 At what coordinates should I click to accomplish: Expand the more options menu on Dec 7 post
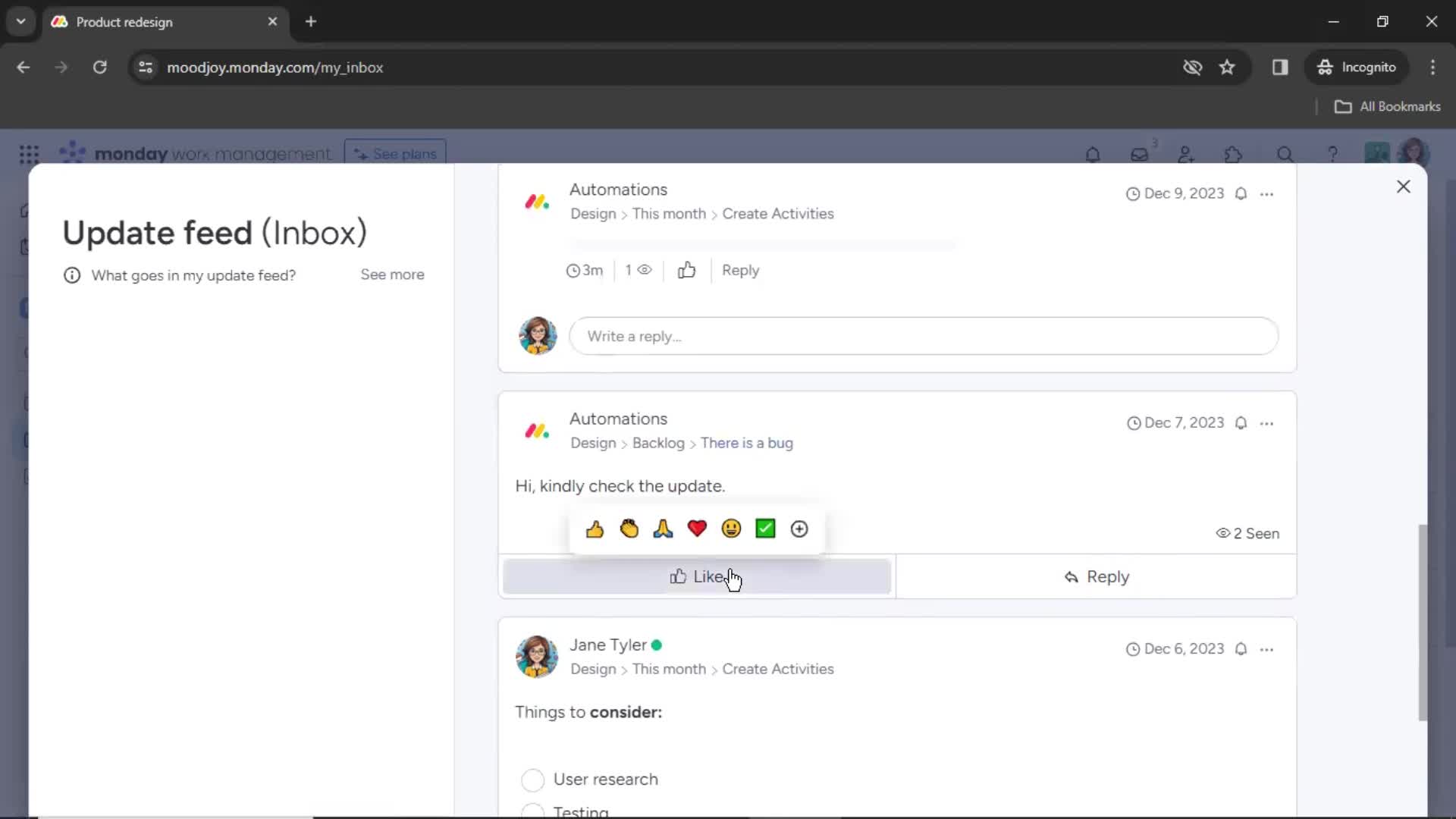[x=1269, y=422]
